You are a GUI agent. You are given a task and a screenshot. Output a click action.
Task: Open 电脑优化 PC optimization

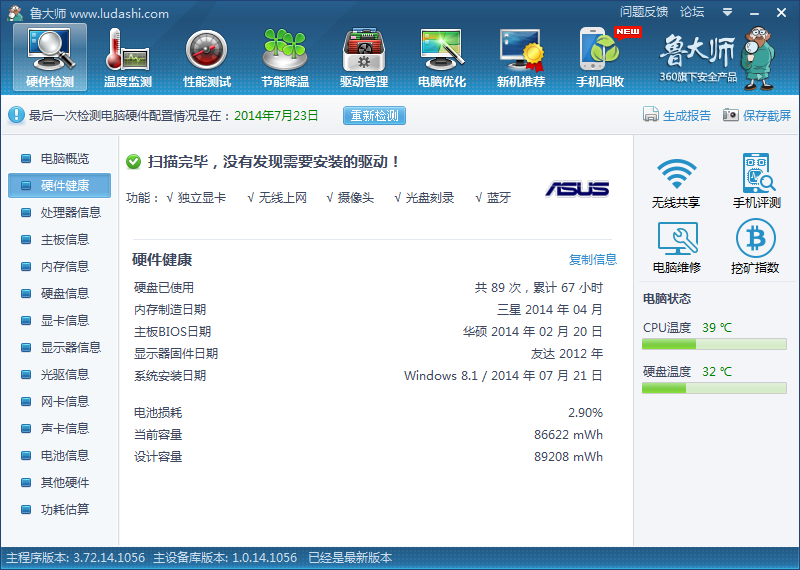pyautogui.click(x=442, y=58)
